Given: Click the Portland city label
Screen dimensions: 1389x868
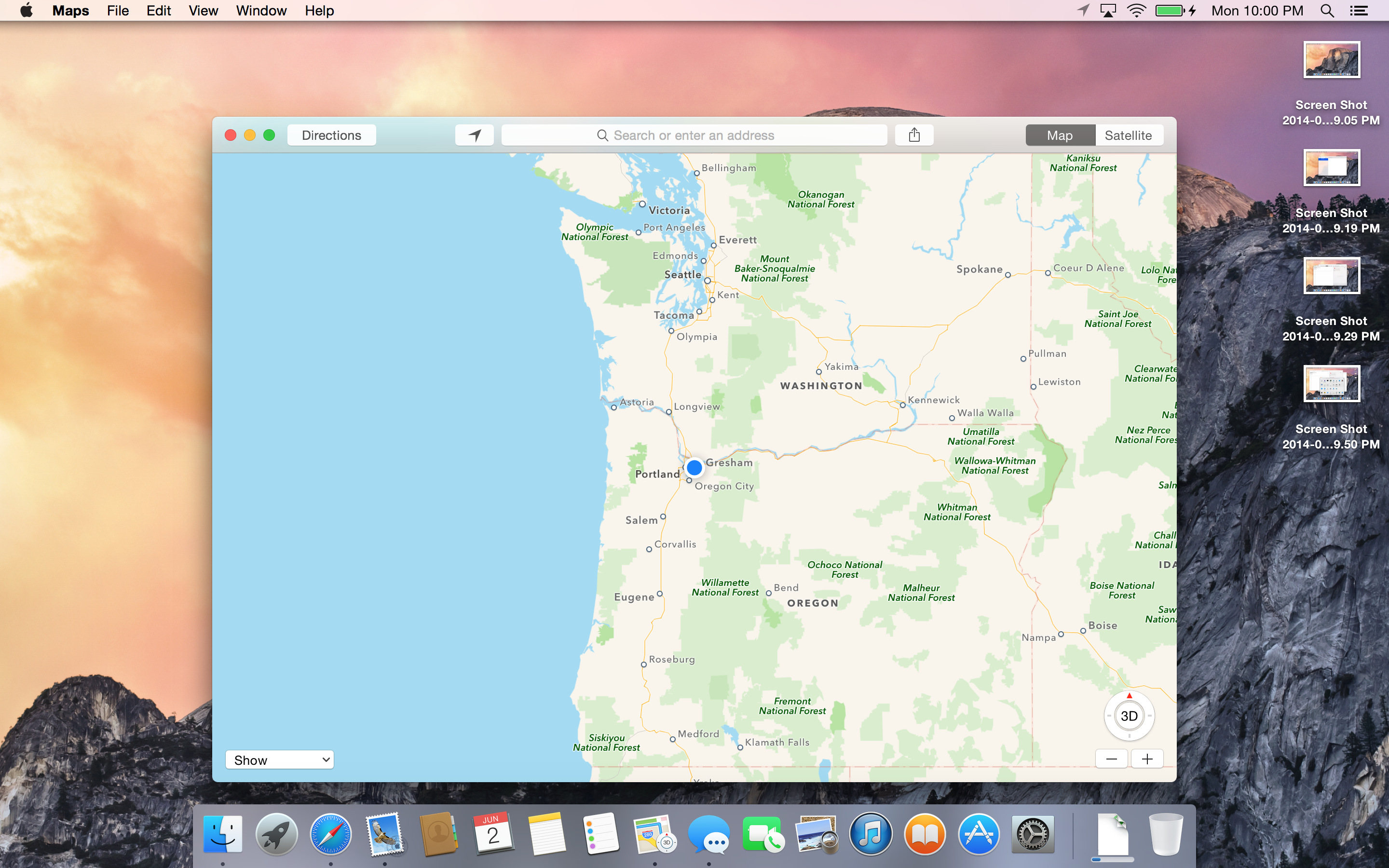Looking at the screenshot, I should (657, 474).
